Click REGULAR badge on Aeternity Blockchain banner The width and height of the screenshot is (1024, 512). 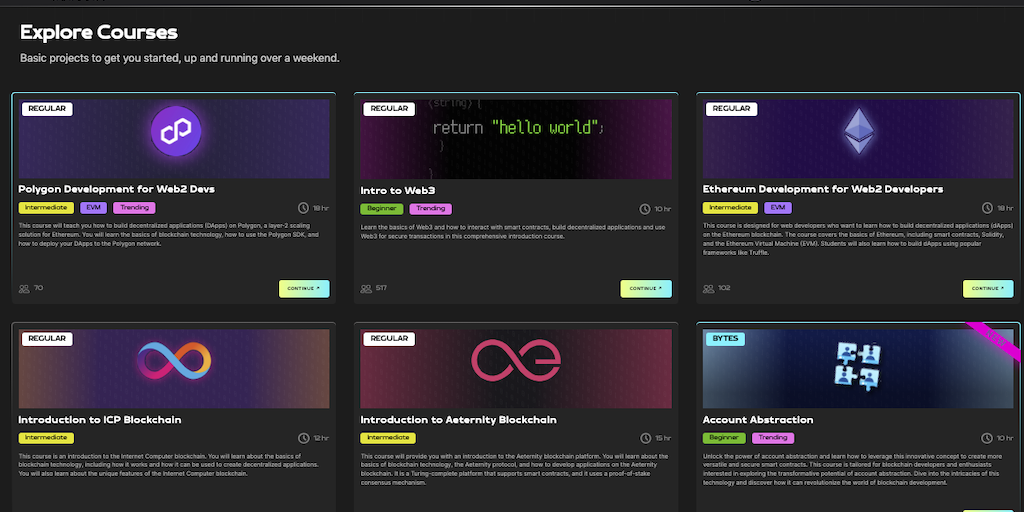click(x=389, y=338)
